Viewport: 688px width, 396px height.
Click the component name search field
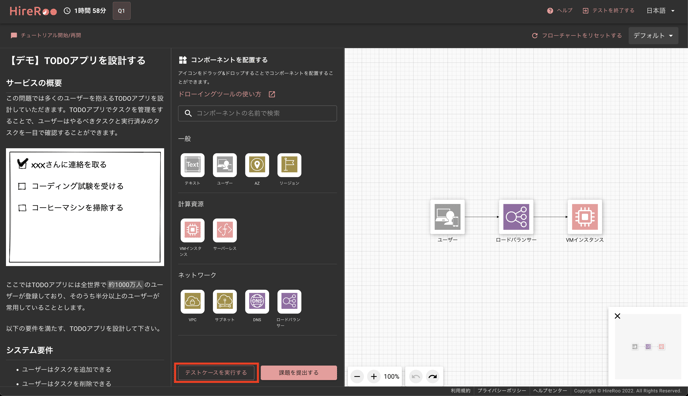(x=257, y=113)
